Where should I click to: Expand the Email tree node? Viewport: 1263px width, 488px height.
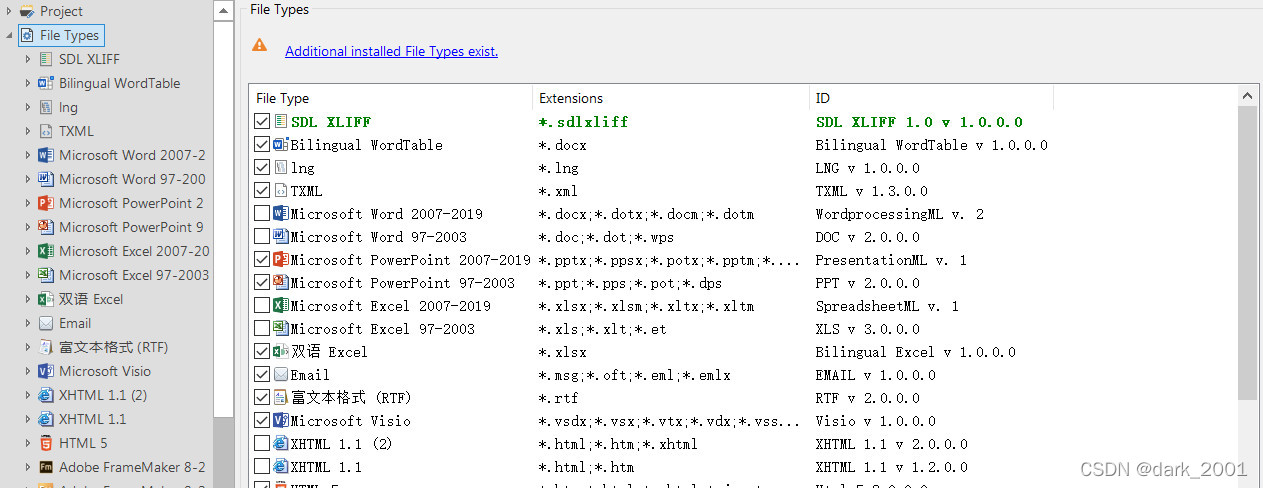pyautogui.click(x=28, y=323)
